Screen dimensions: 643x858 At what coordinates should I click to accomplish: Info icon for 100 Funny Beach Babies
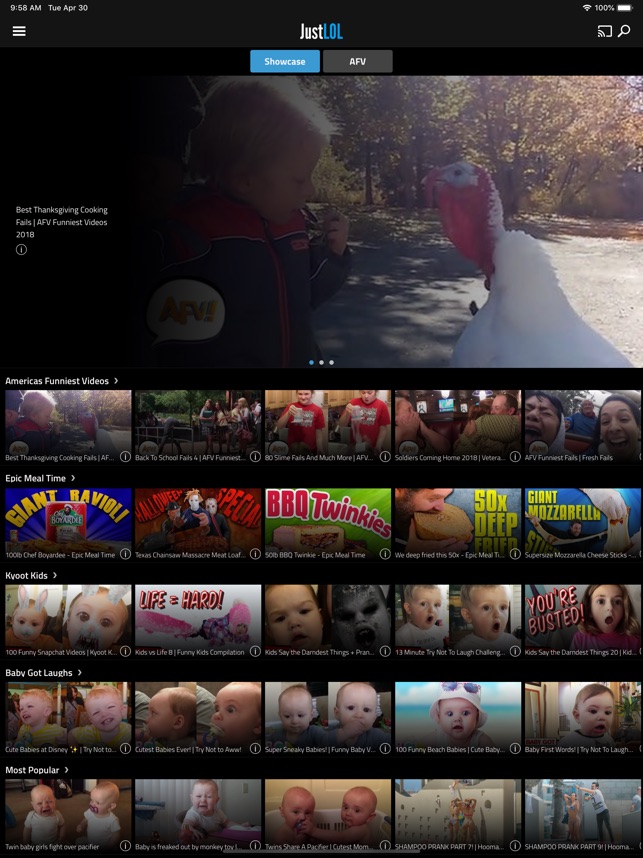tap(515, 749)
